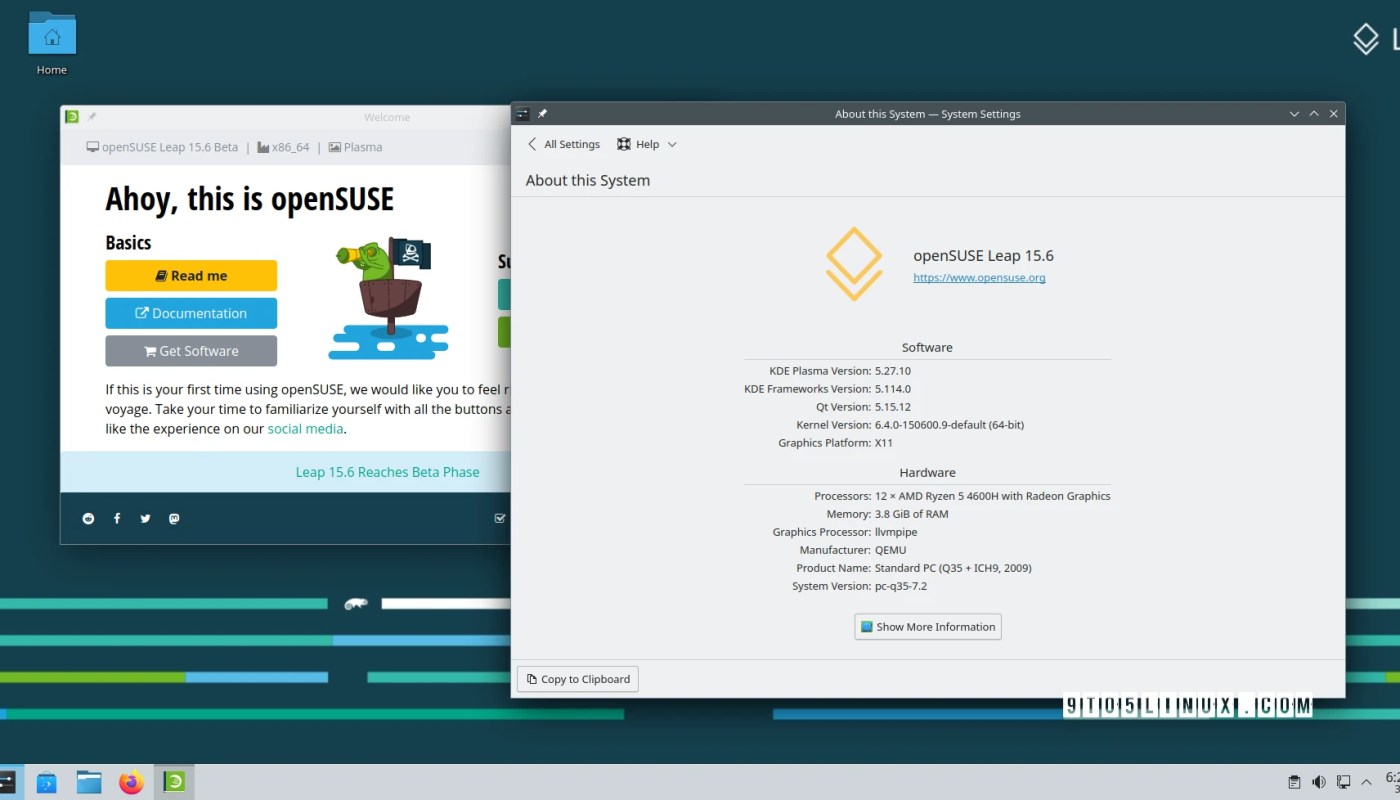This screenshot has height=800, width=1400.
Task: Pin the System Settings window
Action: tap(543, 114)
